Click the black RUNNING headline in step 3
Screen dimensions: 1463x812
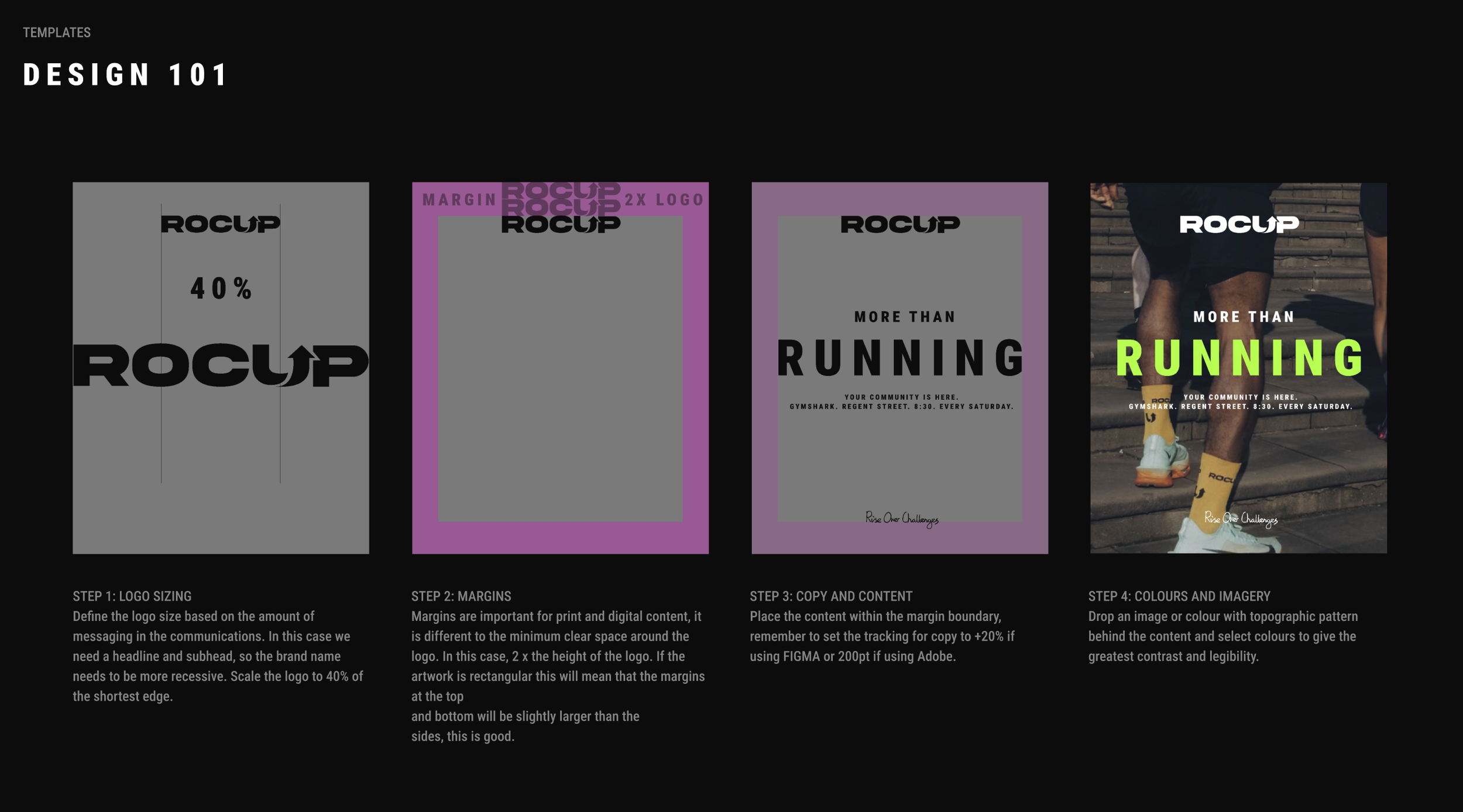901,358
